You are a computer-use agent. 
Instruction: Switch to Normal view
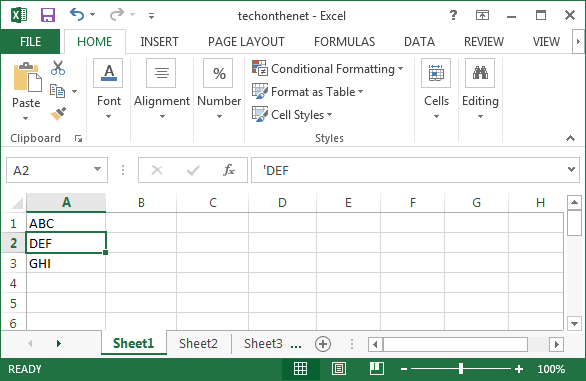pyautogui.click(x=300, y=369)
